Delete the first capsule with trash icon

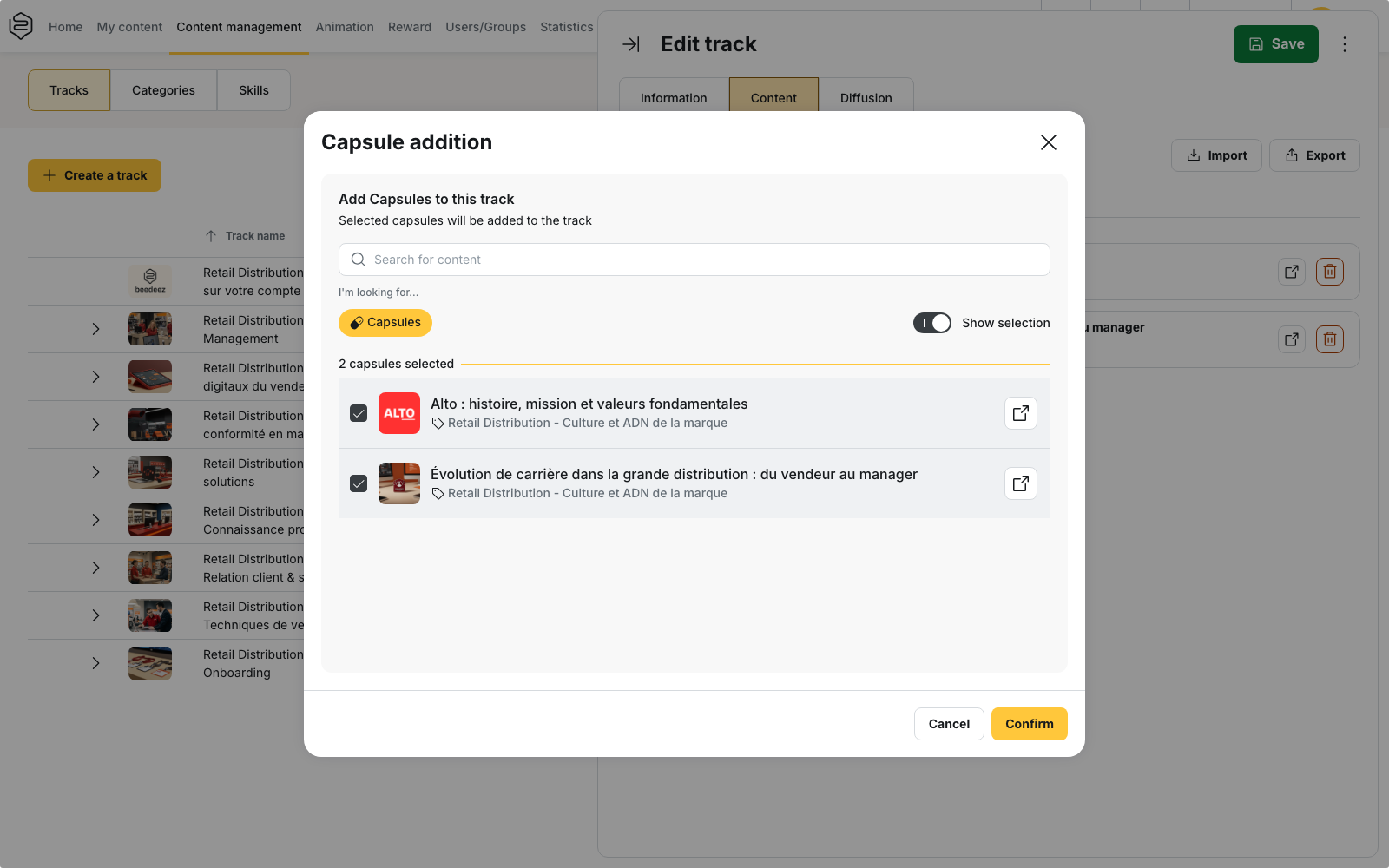[1330, 272]
